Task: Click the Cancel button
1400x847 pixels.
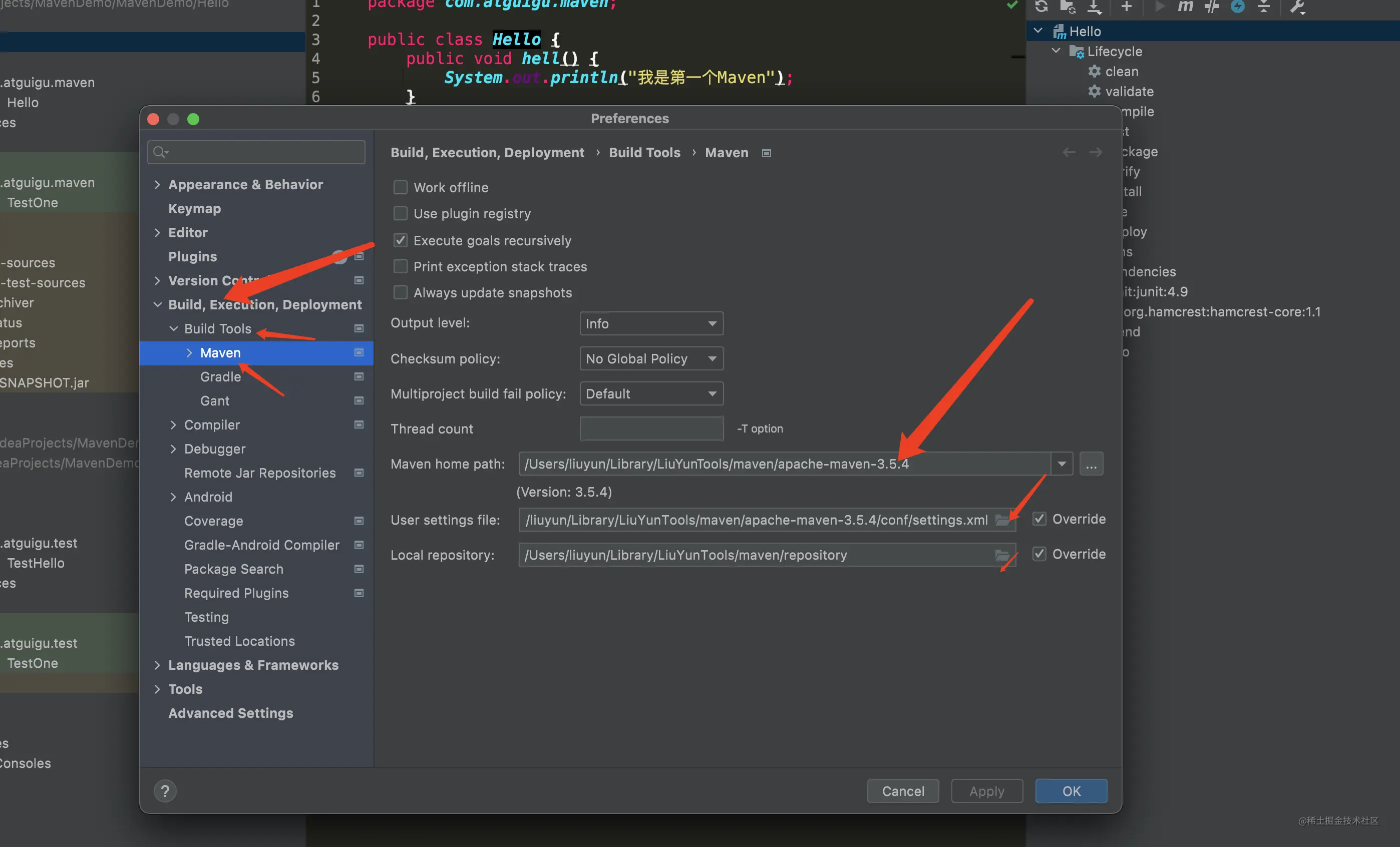Action: 903,791
